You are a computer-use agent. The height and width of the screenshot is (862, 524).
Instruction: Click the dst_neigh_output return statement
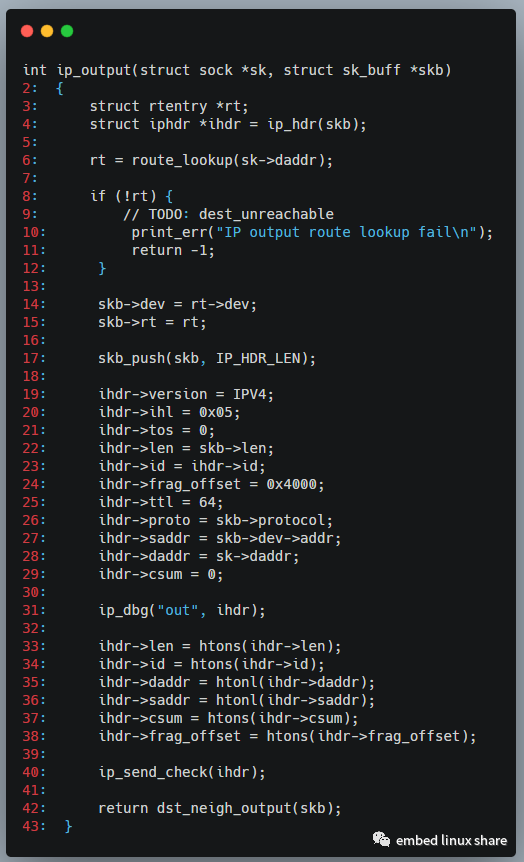click(219, 808)
